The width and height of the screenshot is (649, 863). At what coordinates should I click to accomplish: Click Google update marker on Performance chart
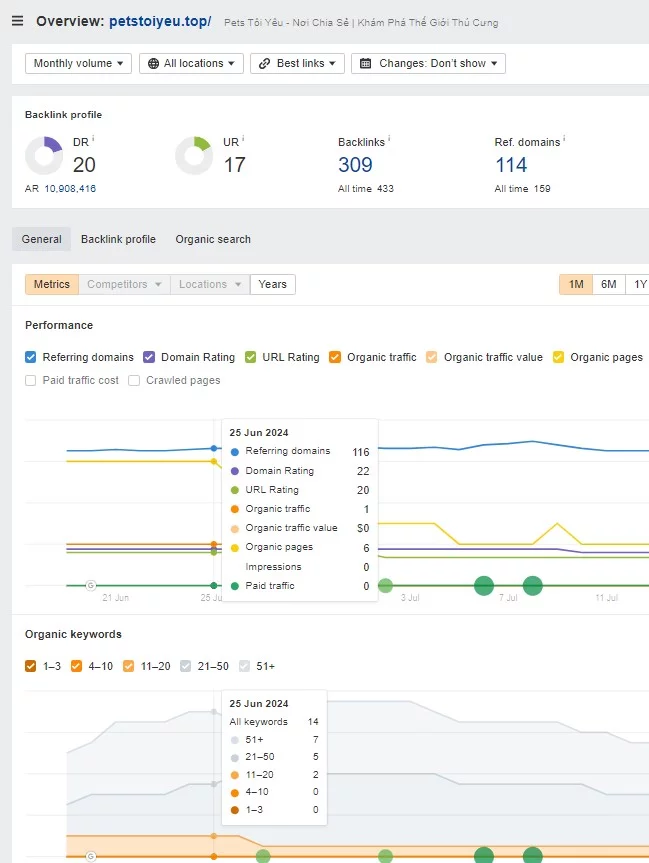coord(91,585)
